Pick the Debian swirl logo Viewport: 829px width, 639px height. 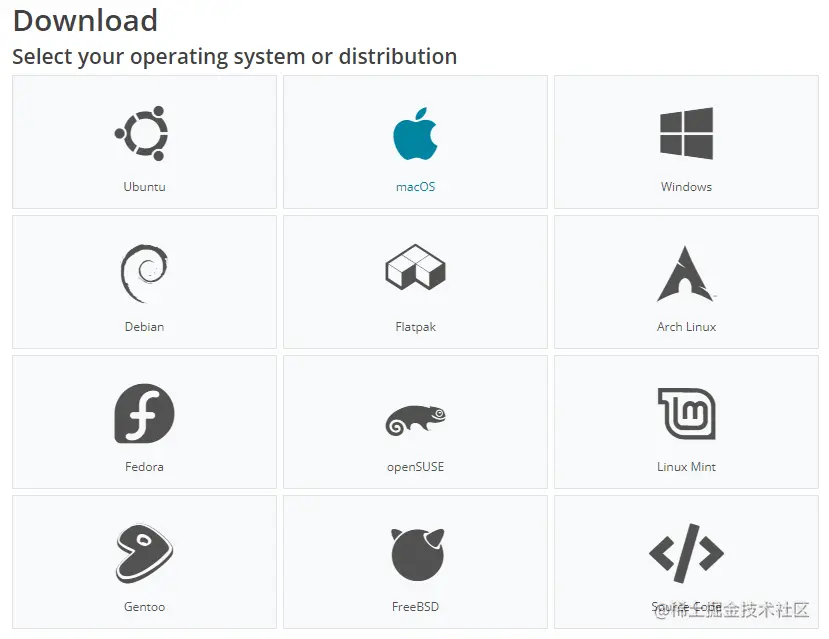click(x=144, y=273)
